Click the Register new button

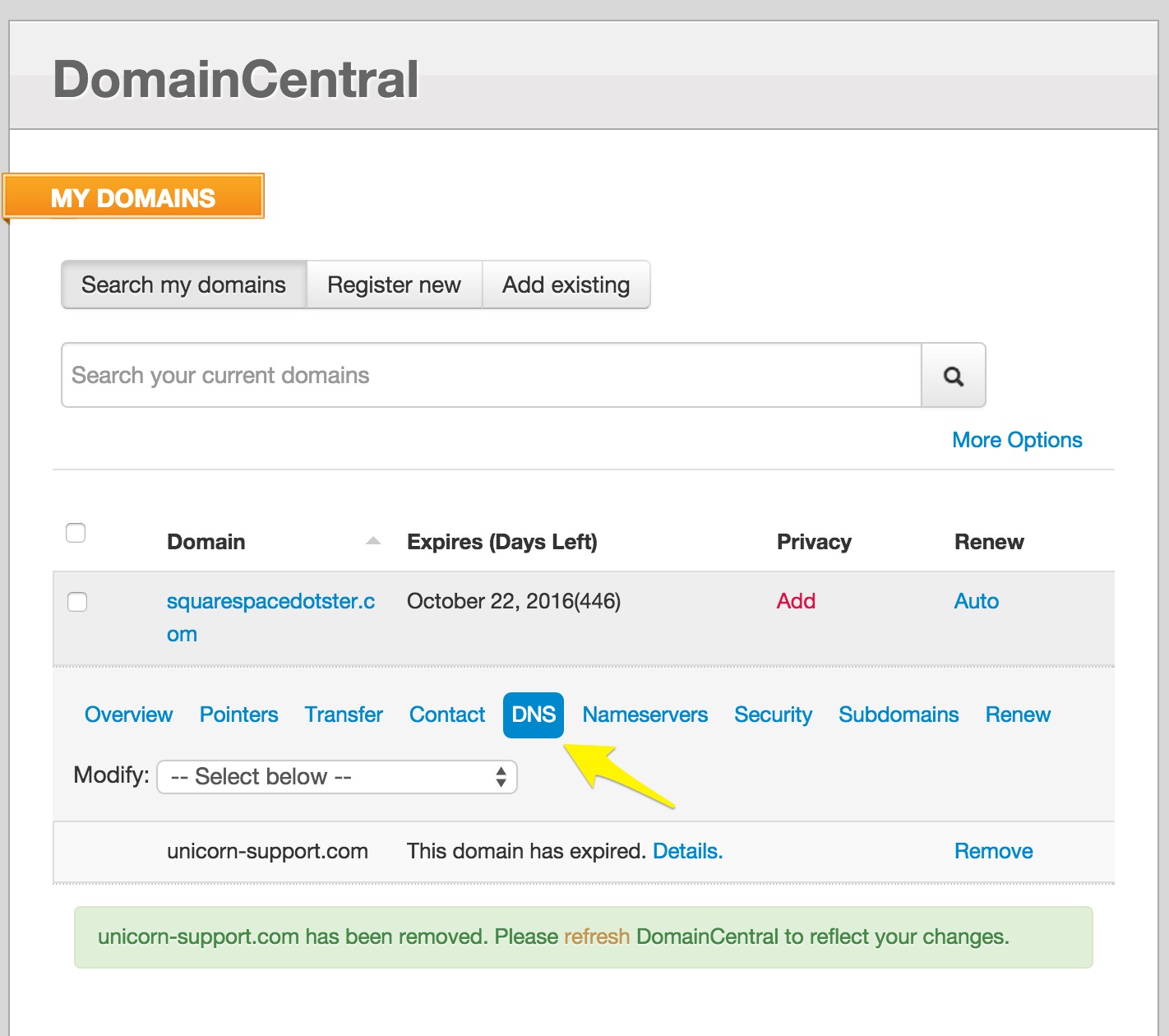(x=394, y=285)
